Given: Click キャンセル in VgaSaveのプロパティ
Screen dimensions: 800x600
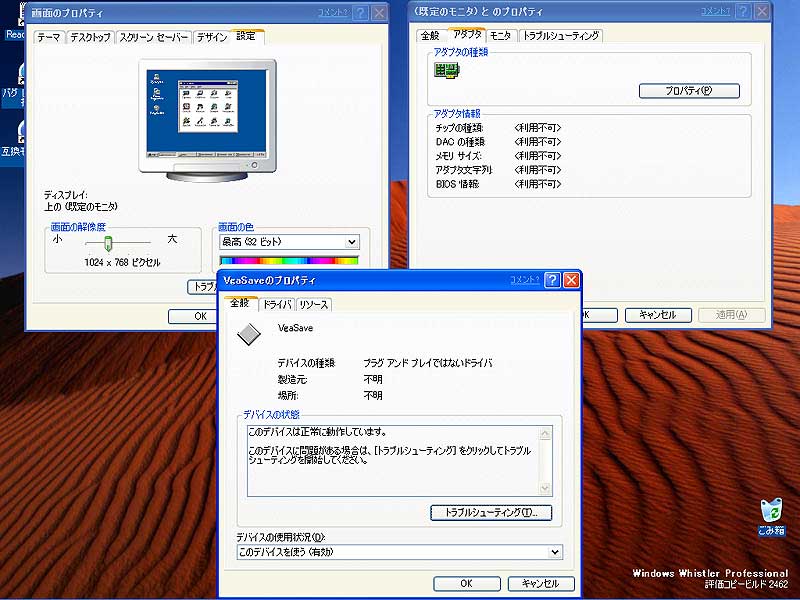Looking at the screenshot, I should 541,584.
